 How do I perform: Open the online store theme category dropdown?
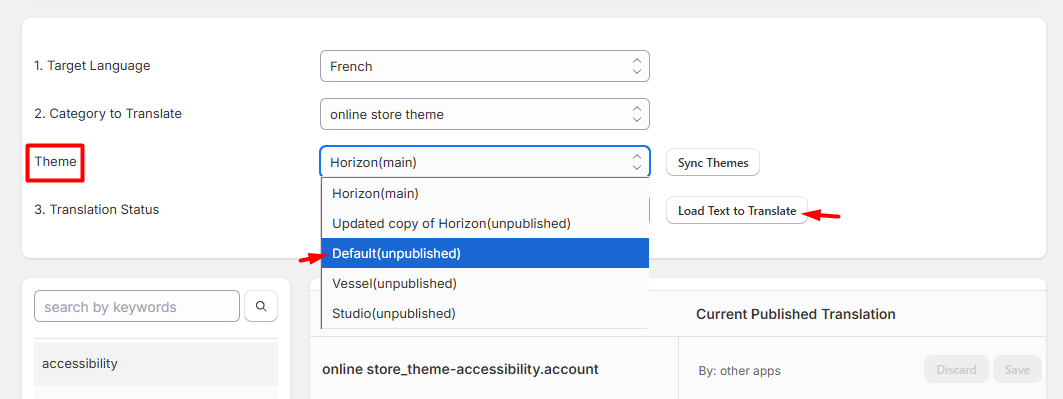click(x=485, y=114)
